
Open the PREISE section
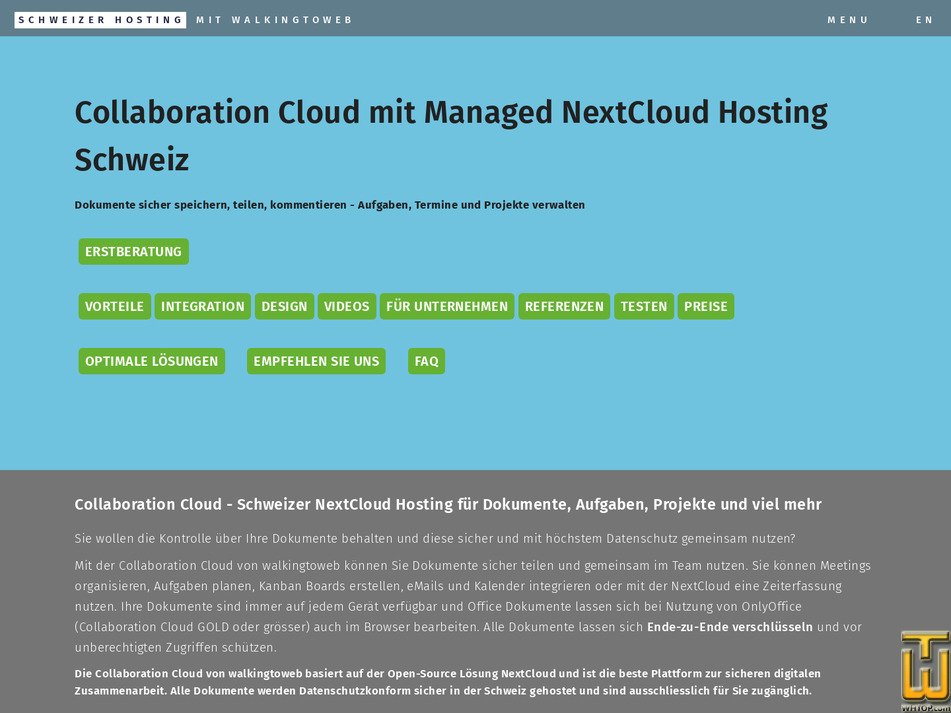706,306
